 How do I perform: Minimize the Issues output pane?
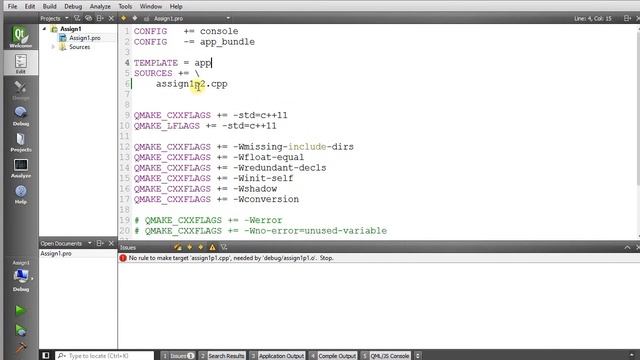627,247
